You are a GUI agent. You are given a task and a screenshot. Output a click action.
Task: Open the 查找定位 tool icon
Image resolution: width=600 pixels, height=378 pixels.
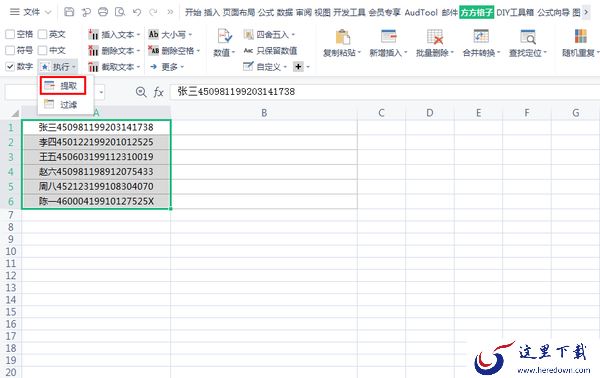tap(528, 37)
